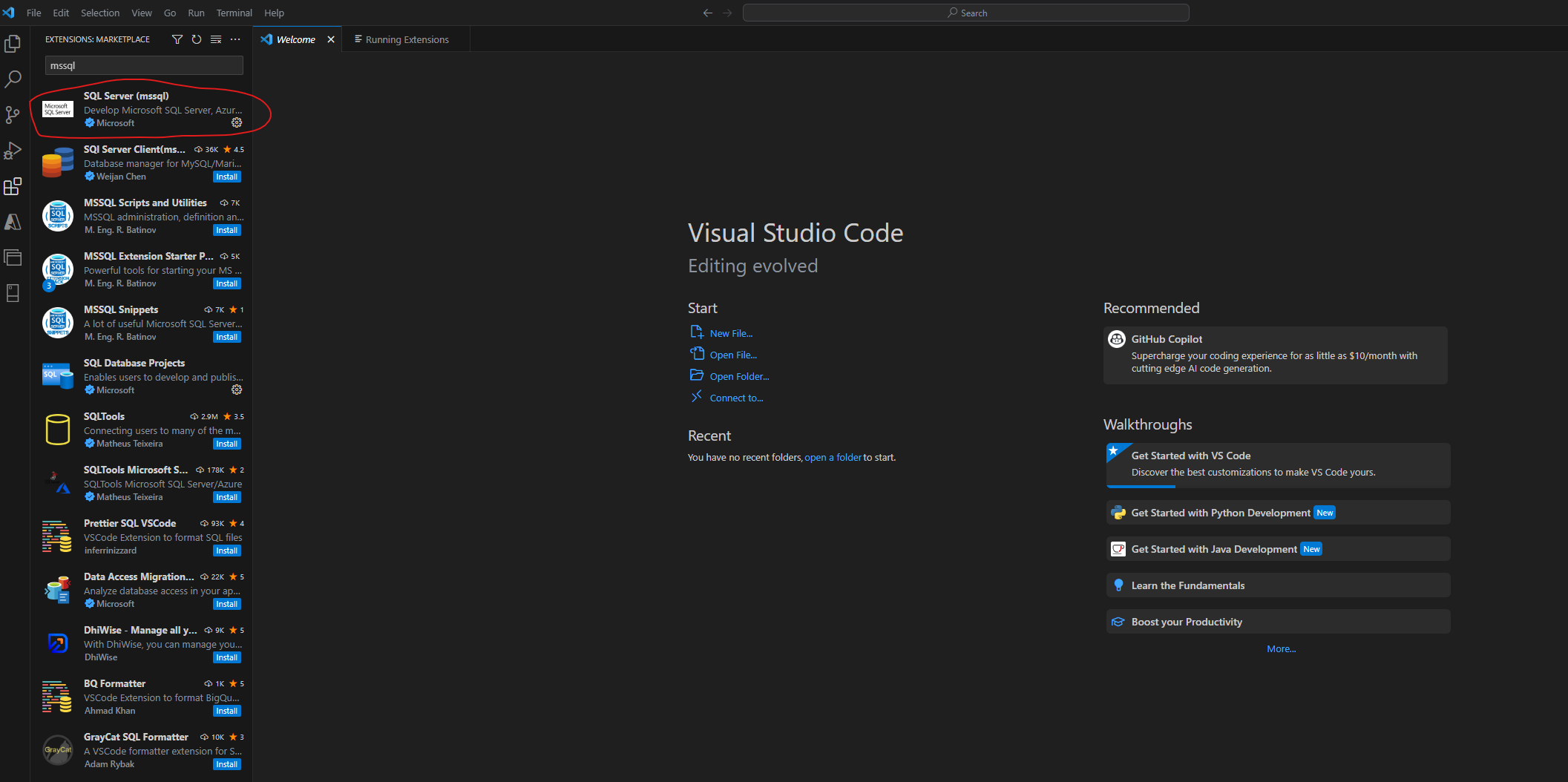
Task: Open Run and Debug view
Action: (13, 151)
